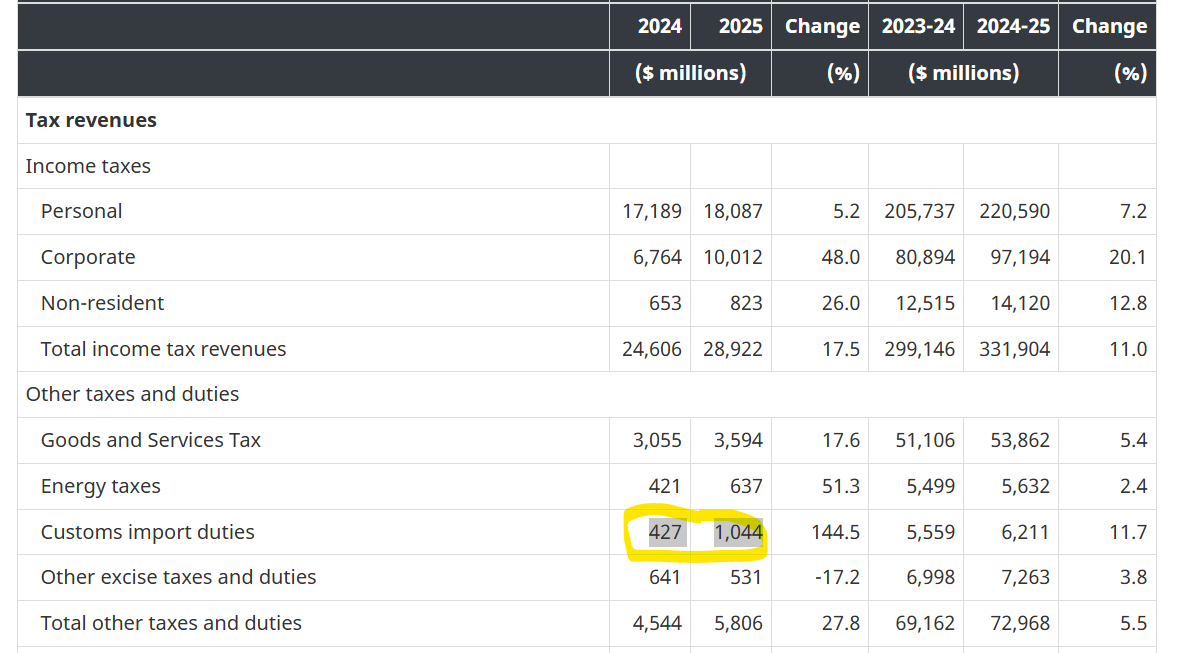Click the Other taxes and duties heading
Screen dimensions: 1177x653
132,394
